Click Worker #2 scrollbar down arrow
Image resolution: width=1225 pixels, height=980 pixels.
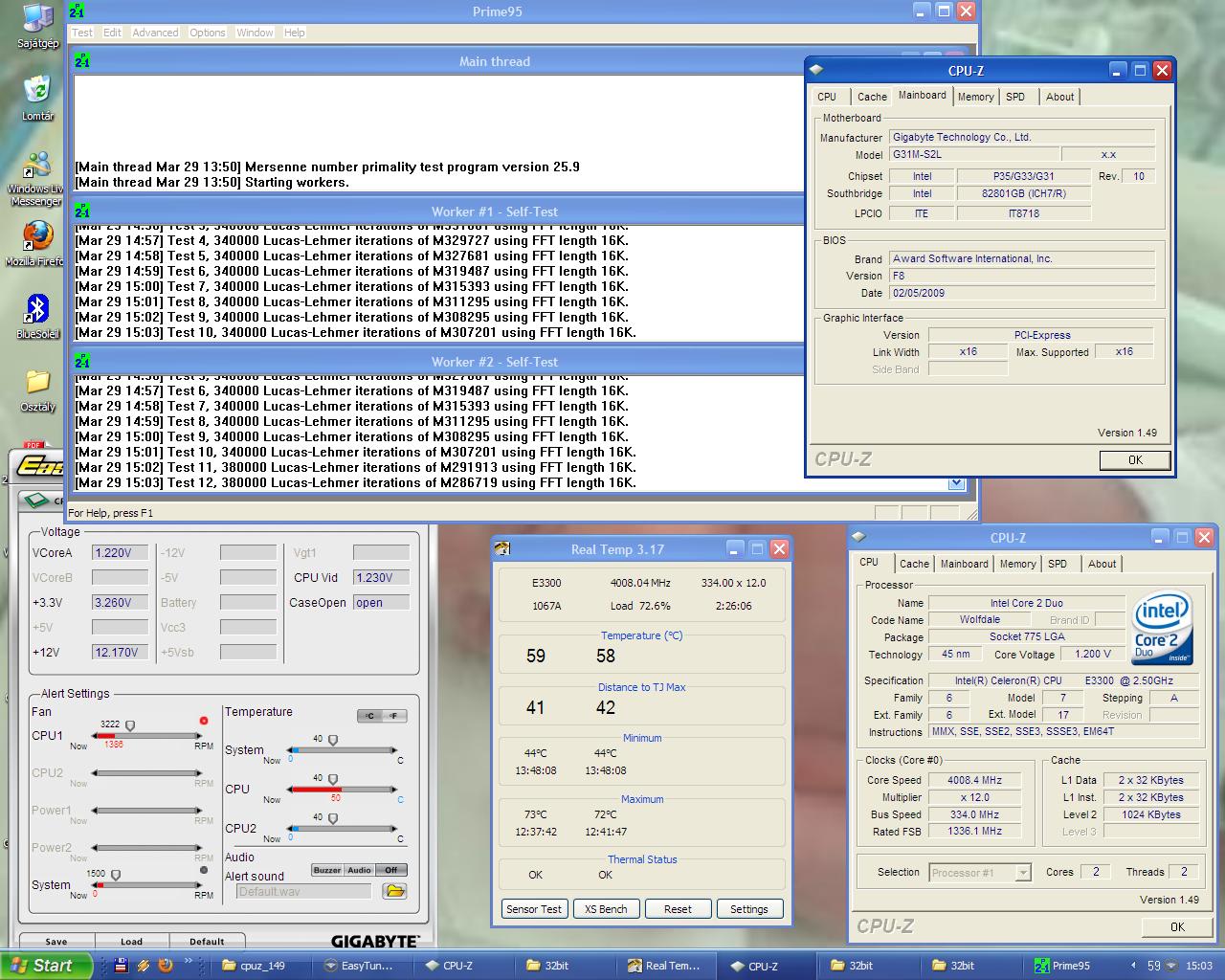956,483
